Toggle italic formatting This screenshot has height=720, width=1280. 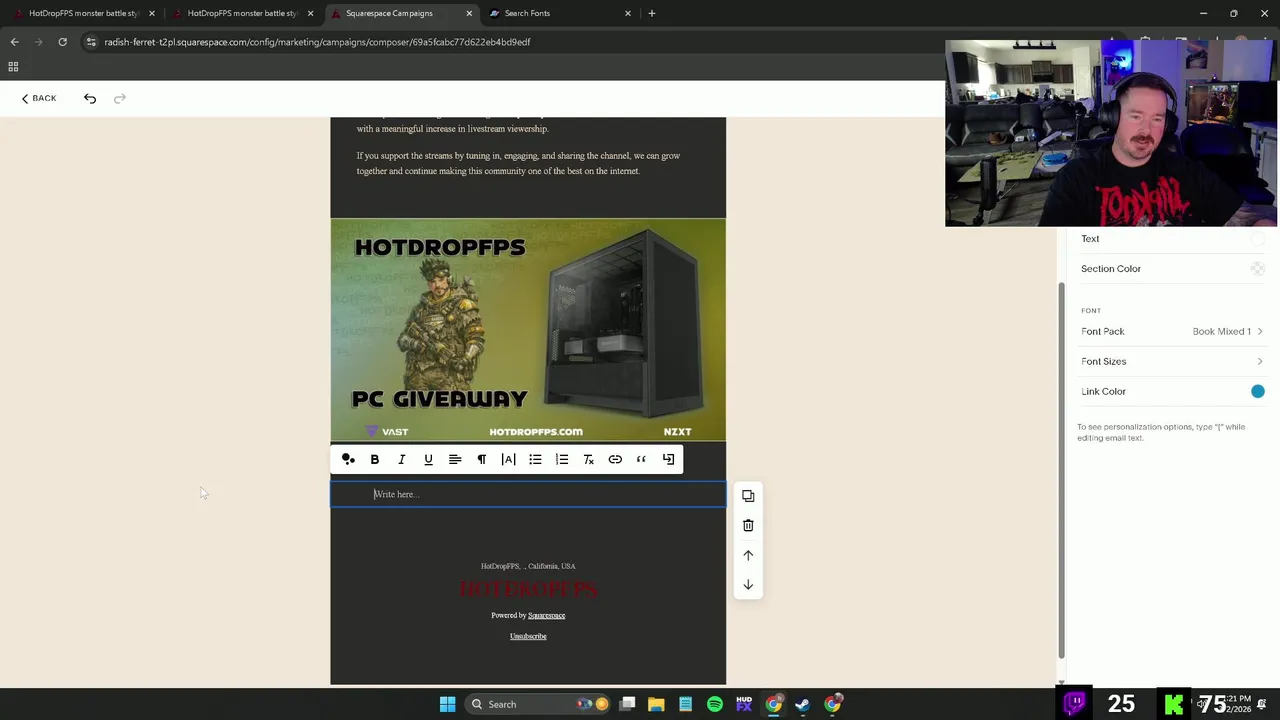tap(402, 459)
